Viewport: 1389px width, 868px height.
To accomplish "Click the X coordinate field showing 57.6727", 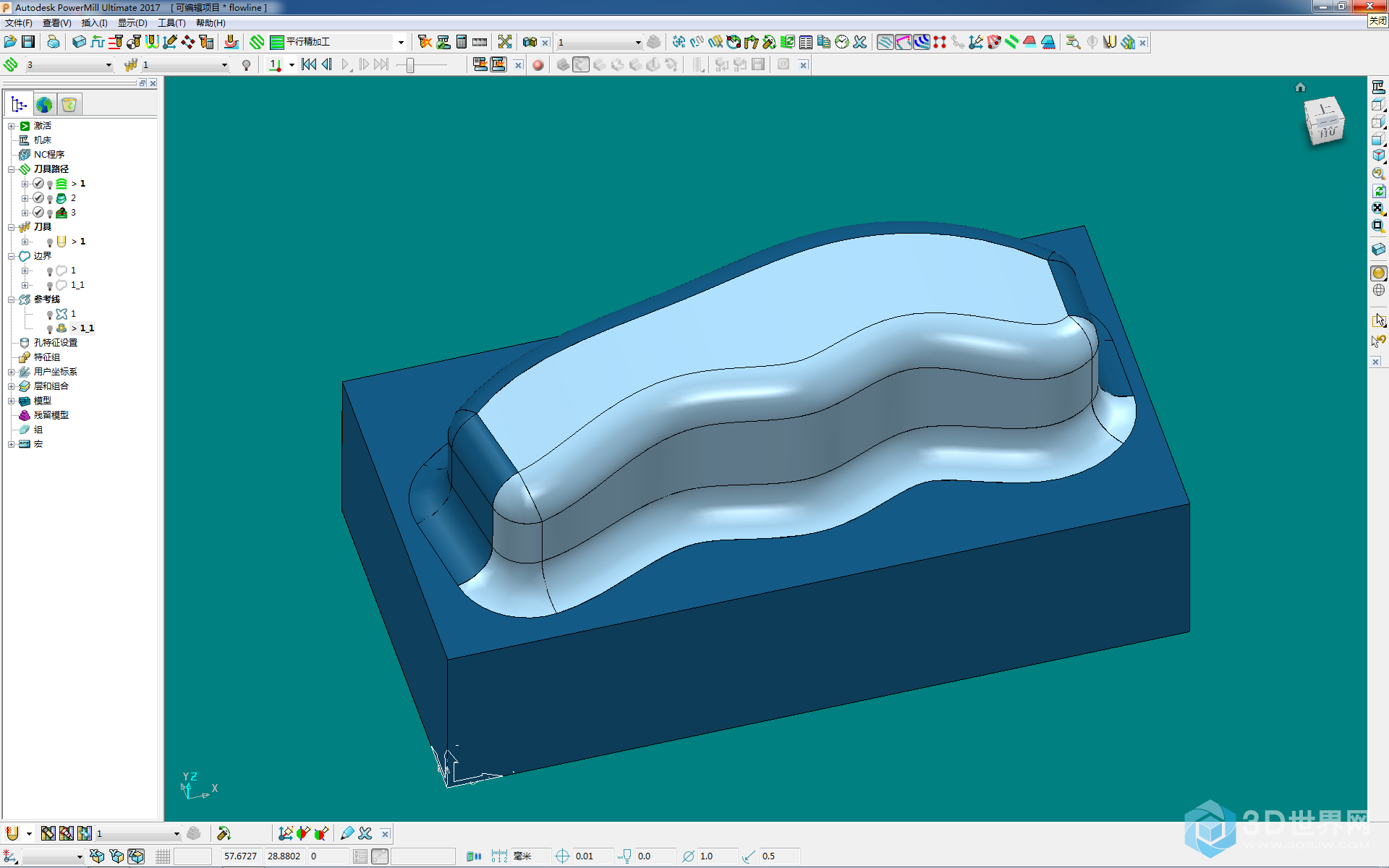I will pyautogui.click(x=241, y=856).
